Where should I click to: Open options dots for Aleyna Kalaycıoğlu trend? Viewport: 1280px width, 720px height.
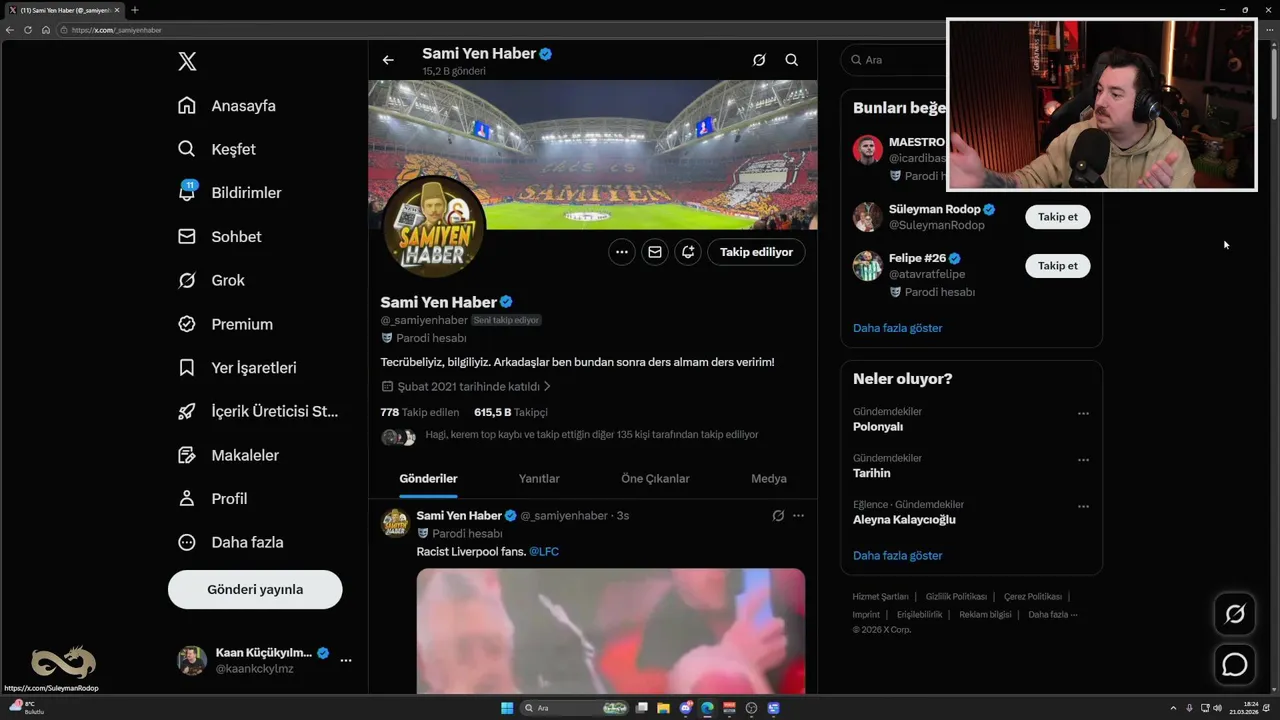(x=1083, y=507)
